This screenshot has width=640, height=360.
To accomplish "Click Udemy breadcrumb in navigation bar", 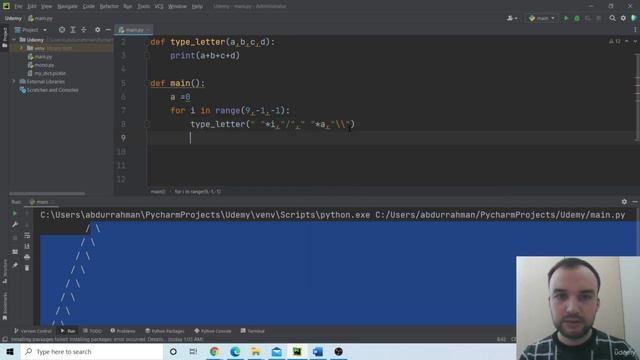I will [13, 18].
